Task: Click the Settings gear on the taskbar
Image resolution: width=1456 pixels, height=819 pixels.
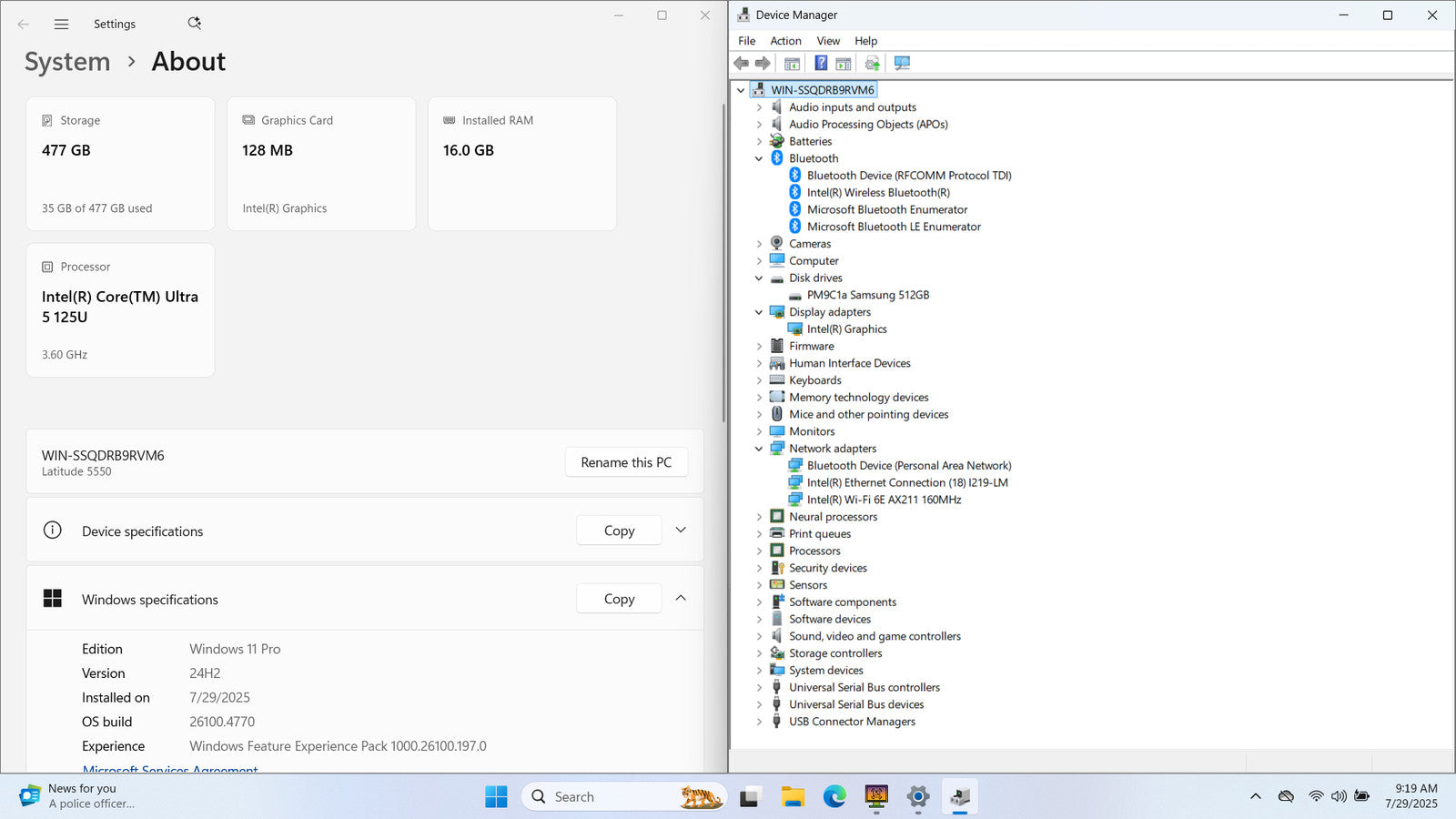Action: pyautogui.click(x=918, y=796)
